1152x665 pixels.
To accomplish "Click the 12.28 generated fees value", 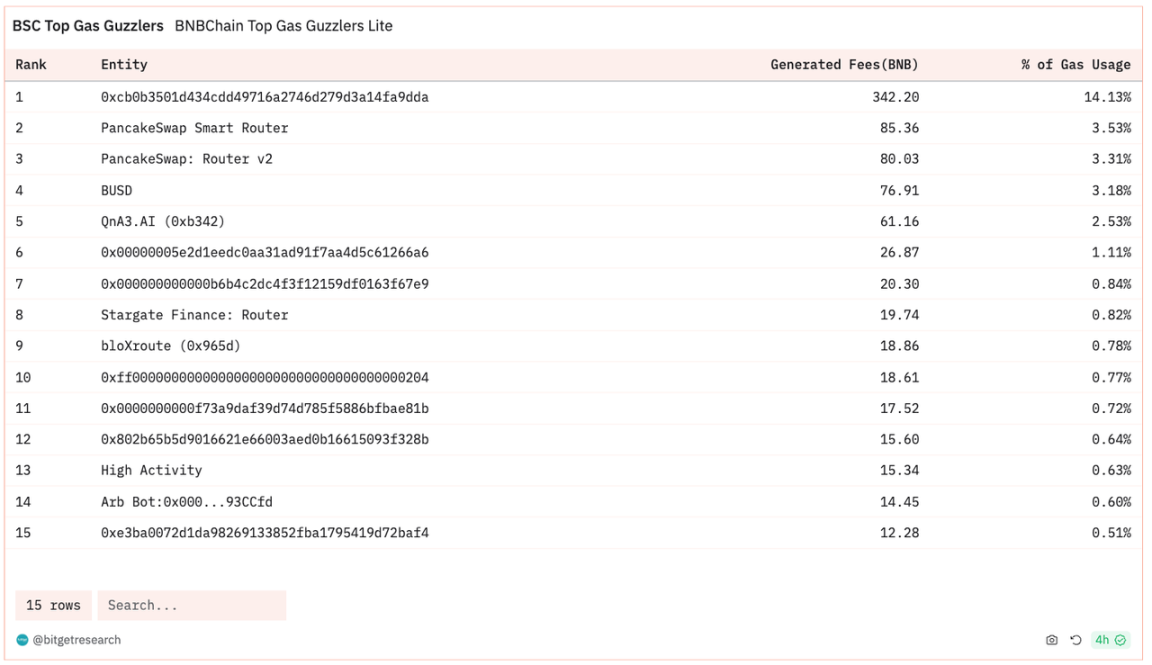I will coord(899,533).
